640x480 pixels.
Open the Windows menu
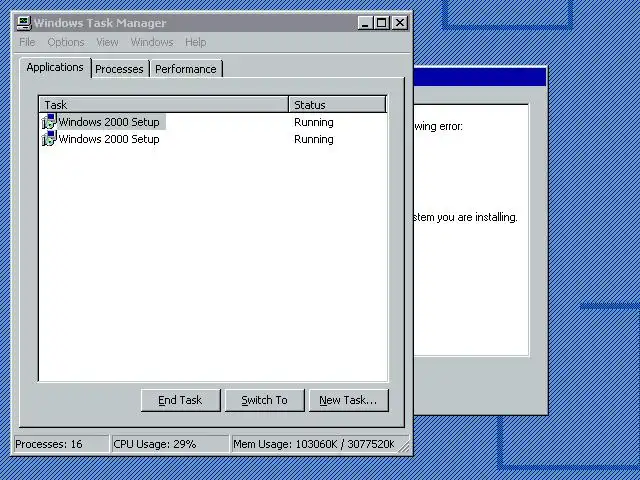[152, 42]
